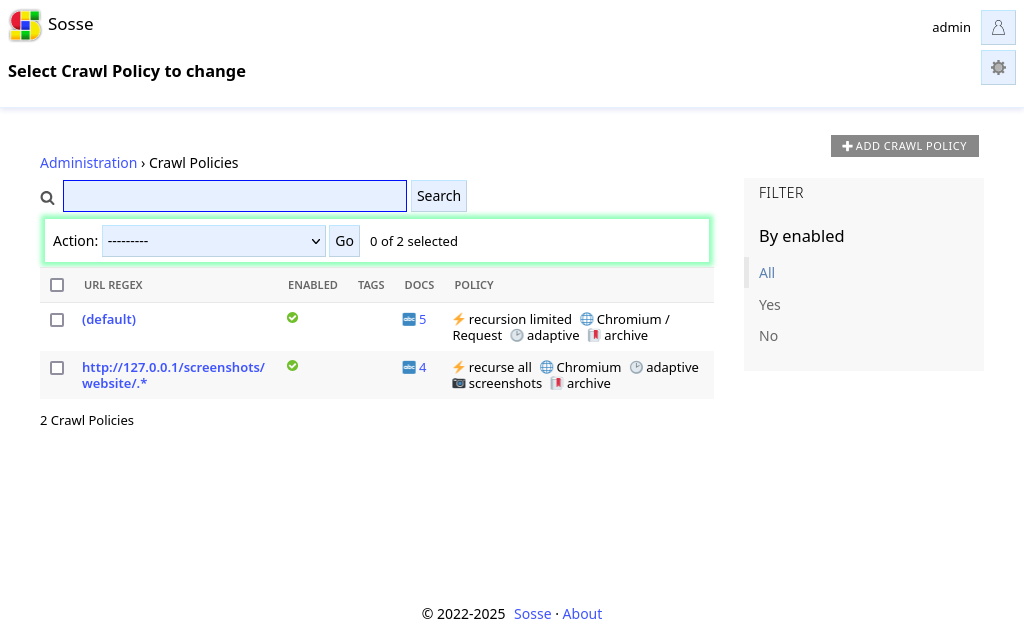
Task: Open the http://127.0.0.1/screenshots/website/.* policy
Action: click(173, 375)
